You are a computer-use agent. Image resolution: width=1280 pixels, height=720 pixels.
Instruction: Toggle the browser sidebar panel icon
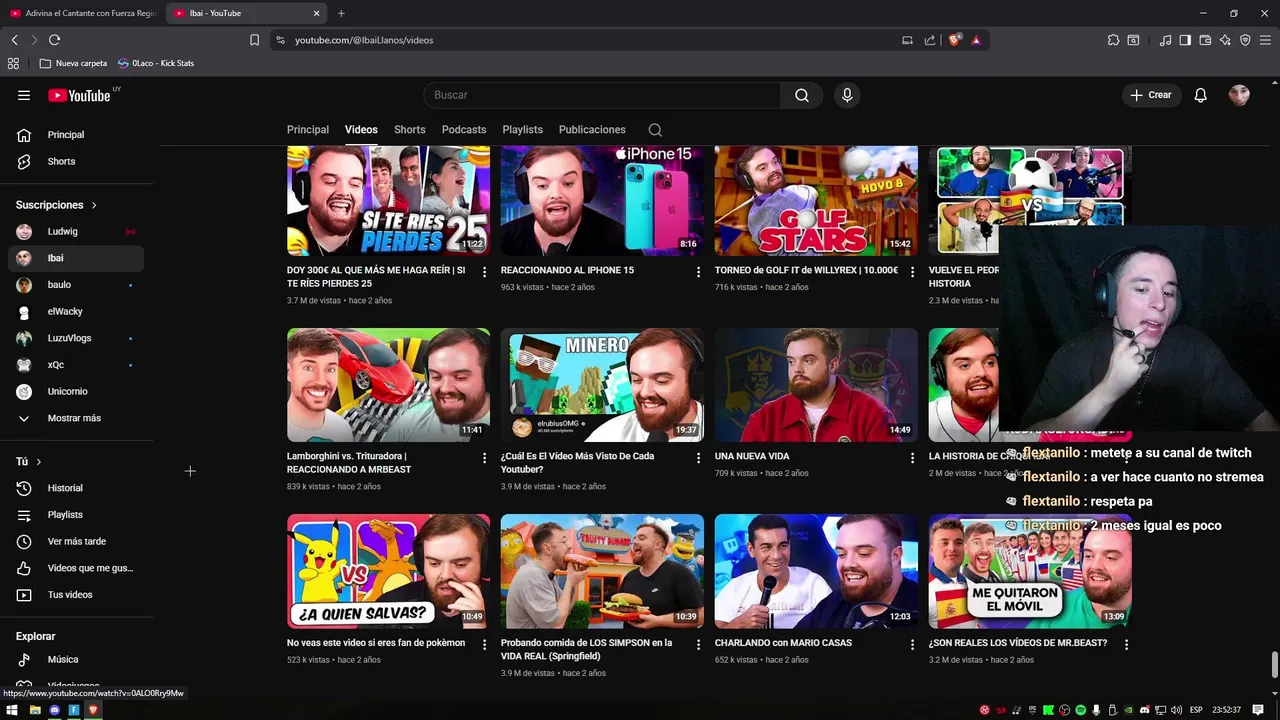point(1185,40)
